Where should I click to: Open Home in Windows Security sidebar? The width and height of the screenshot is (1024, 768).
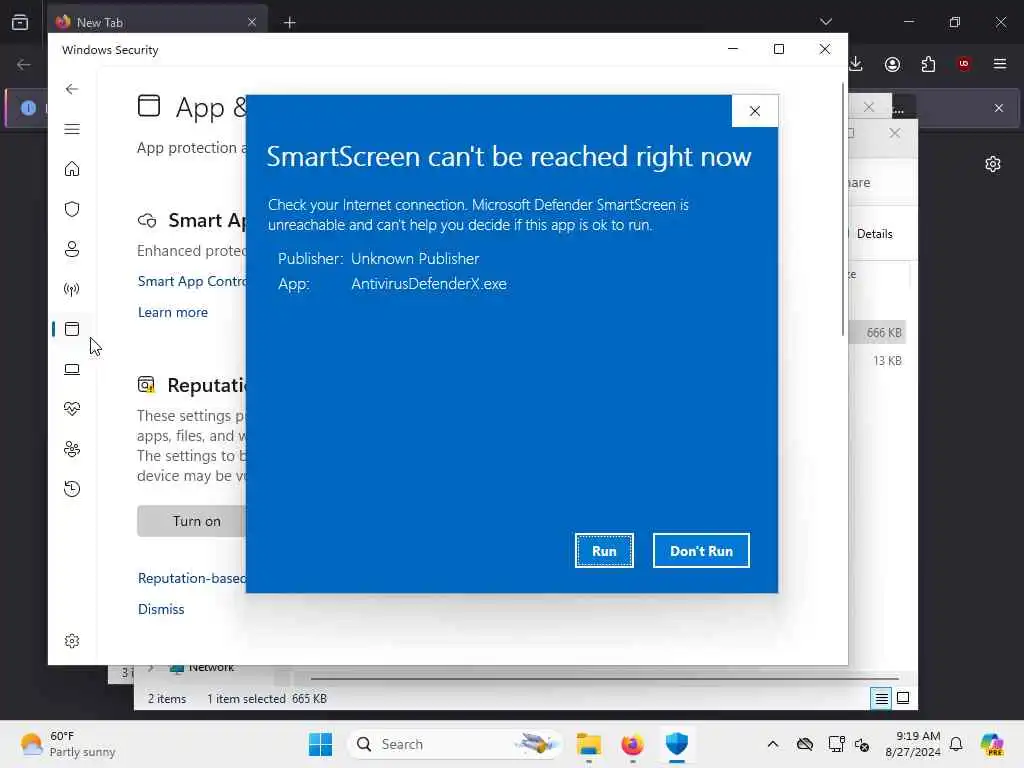72,169
